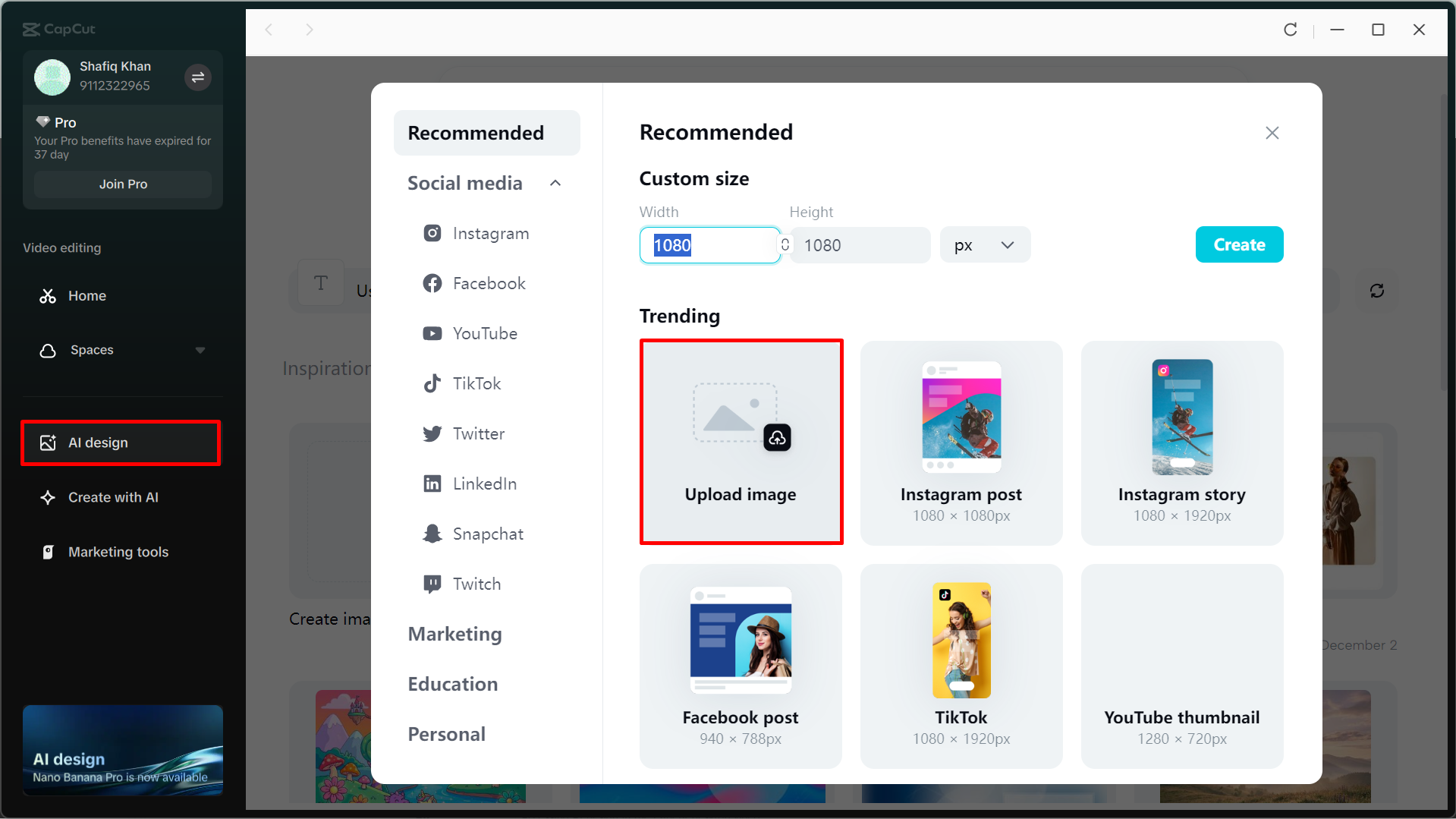Pick Twitch from the social media list
Image resolution: width=1456 pixels, height=819 pixels.
[476, 584]
